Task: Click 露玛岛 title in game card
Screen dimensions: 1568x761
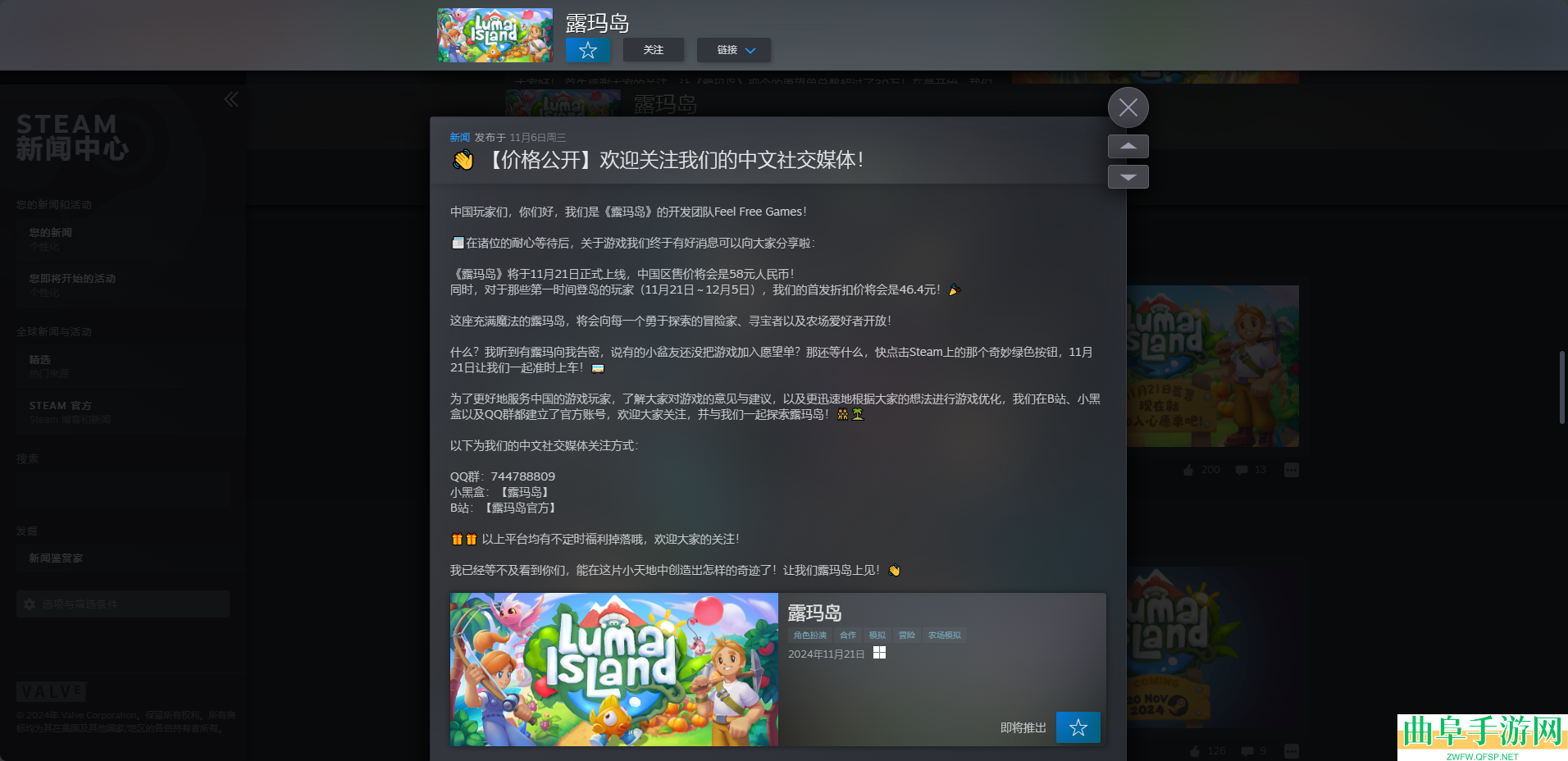Action: tap(814, 613)
